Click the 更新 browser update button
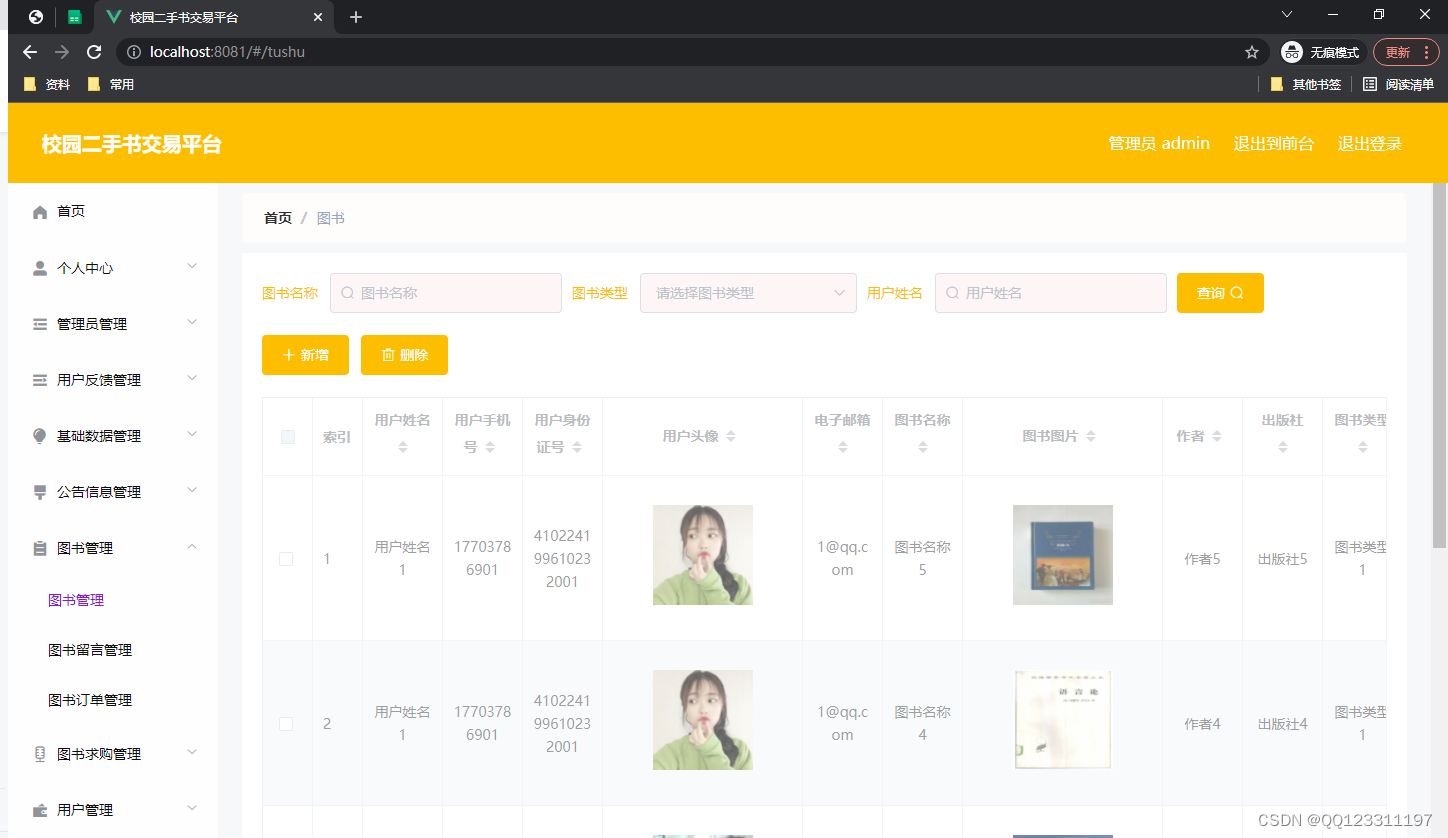The width and height of the screenshot is (1448, 838). [x=1406, y=52]
